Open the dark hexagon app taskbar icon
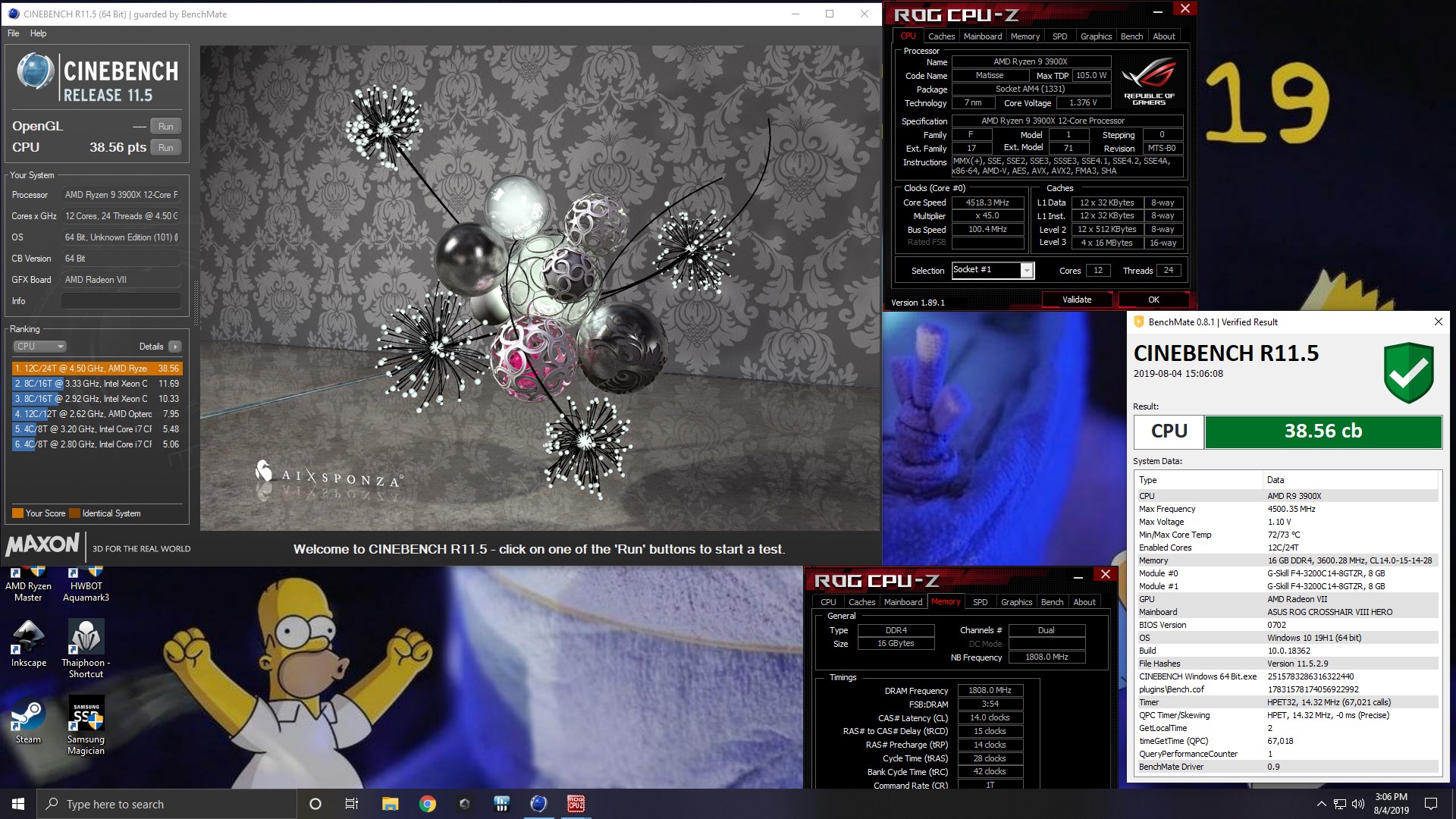 (x=464, y=804)
